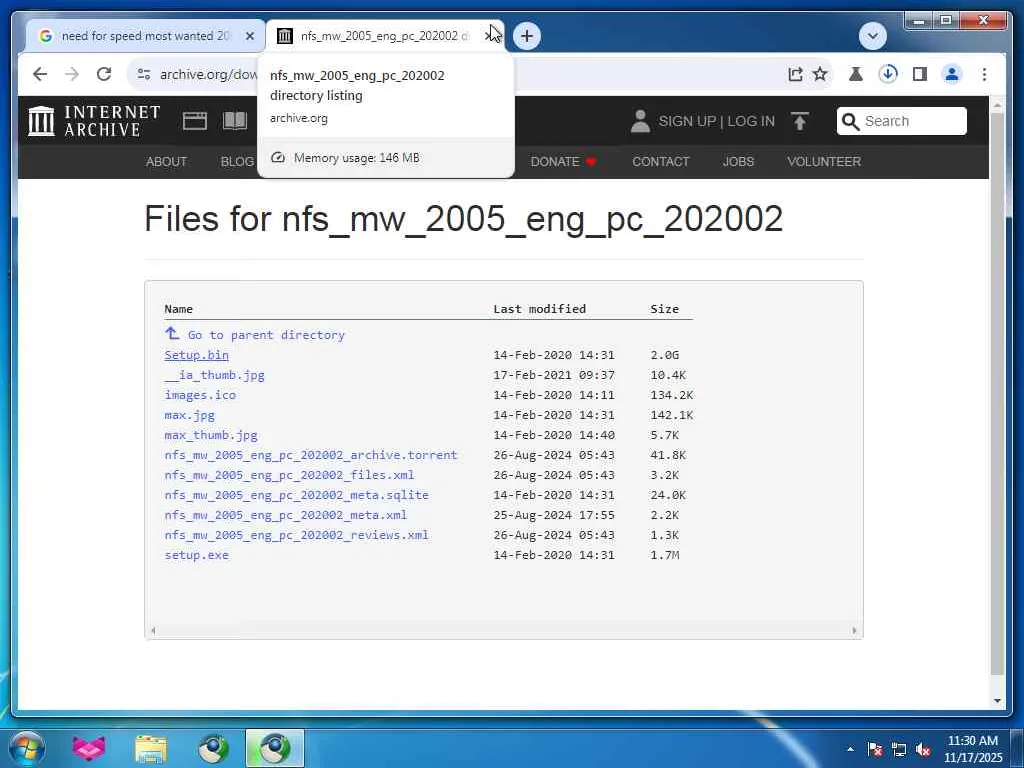The height and width of the screenshot is (768, 1024).
Task: Bookmark this page with the star icon
Action: (820, 74)
